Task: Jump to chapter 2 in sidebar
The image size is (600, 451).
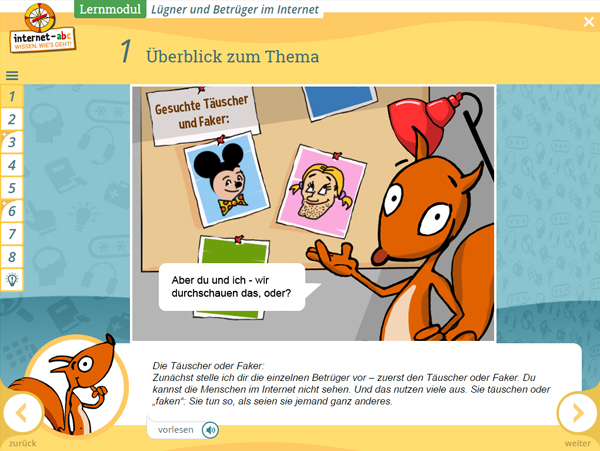Action: point(12,120)
